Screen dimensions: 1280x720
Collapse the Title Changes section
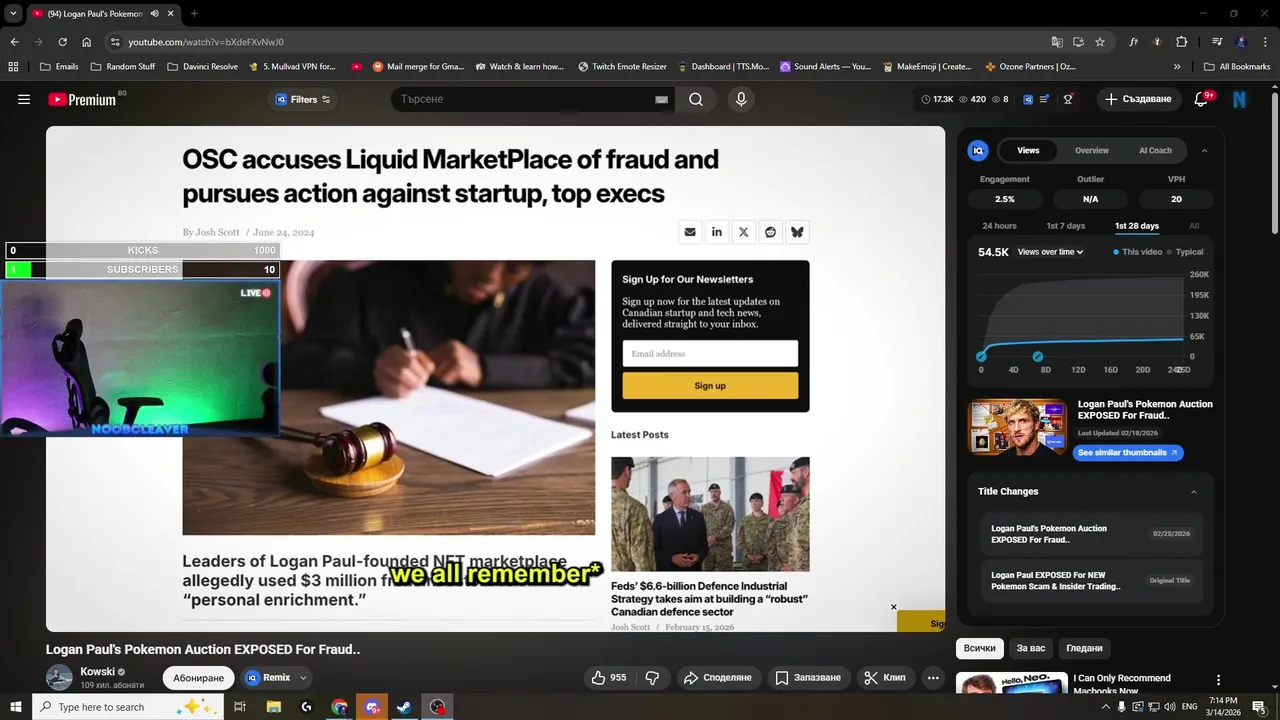pyautogui.click(x=1194, y=492)
